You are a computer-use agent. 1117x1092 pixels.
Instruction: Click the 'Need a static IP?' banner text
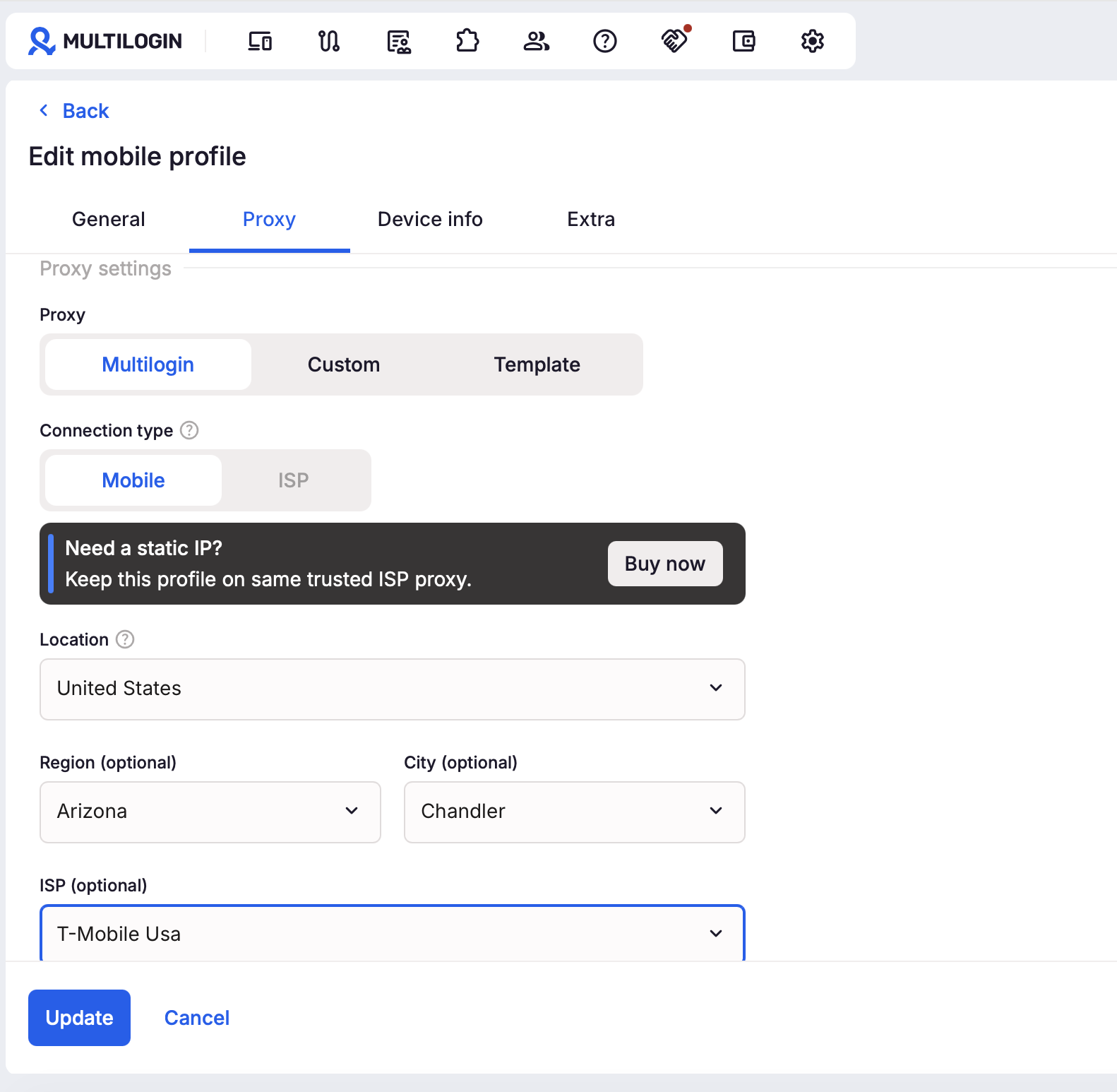144,548
